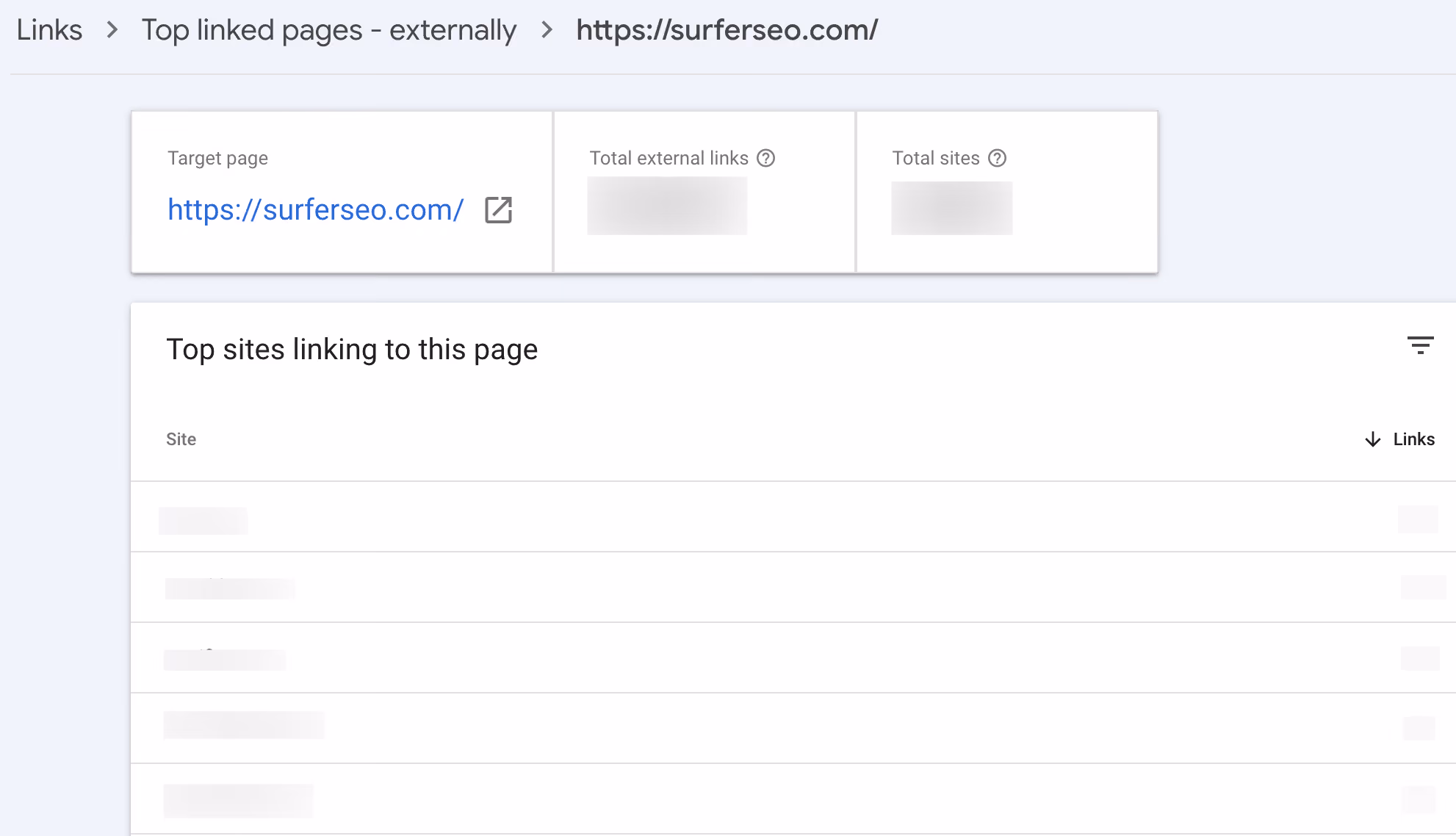Click the 'Target page' label

coord(217,159)
